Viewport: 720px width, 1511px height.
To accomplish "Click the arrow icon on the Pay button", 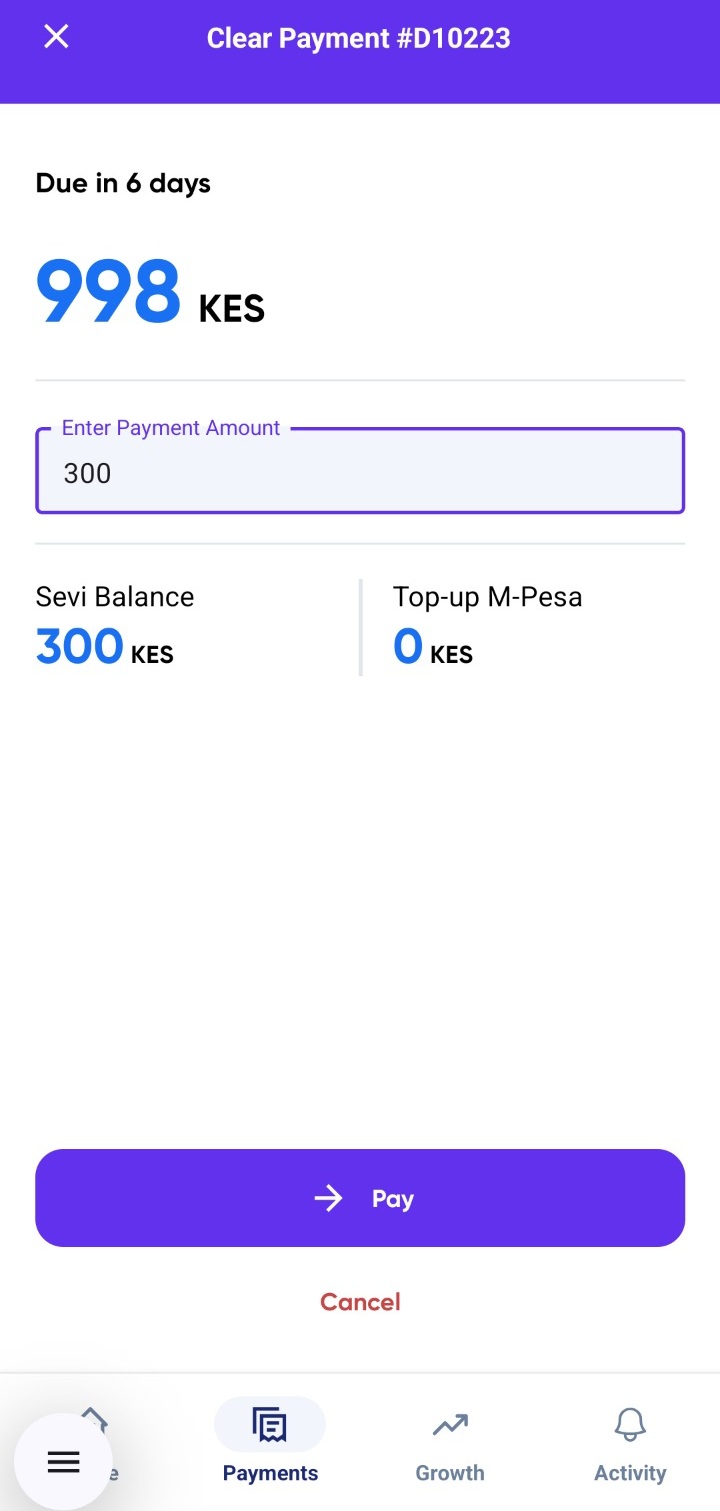I will [x=328, y=1198].
